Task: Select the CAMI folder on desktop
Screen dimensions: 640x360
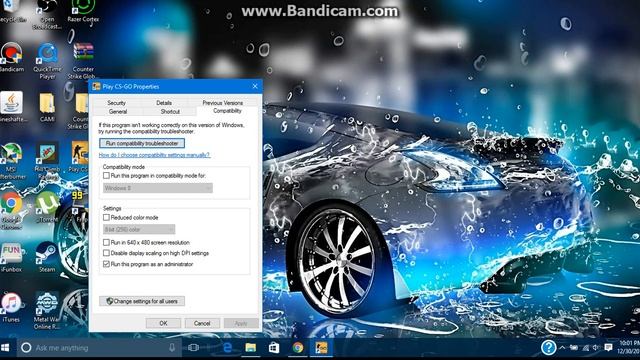Action: click(x=47, y=107)
